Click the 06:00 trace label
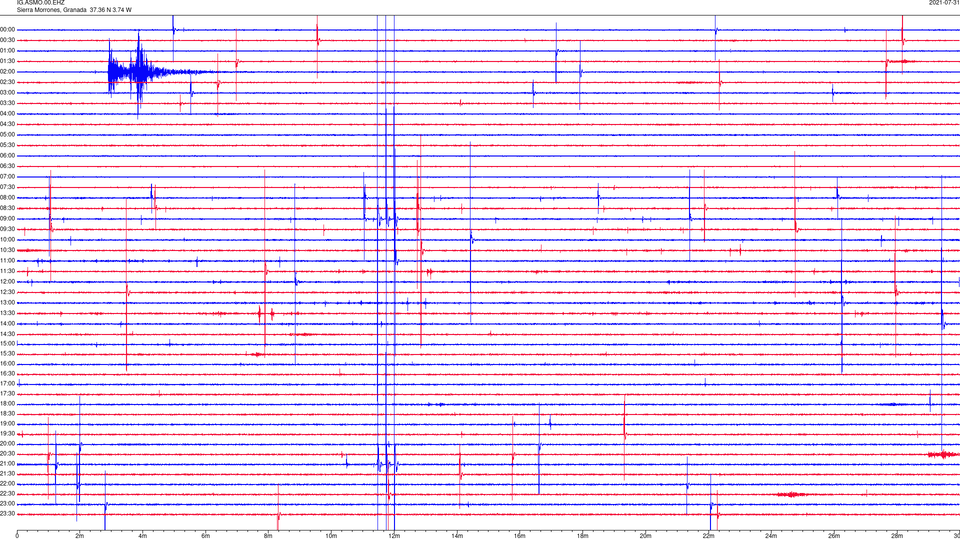Screen dimensions: 960x540 tap(7, 156)
